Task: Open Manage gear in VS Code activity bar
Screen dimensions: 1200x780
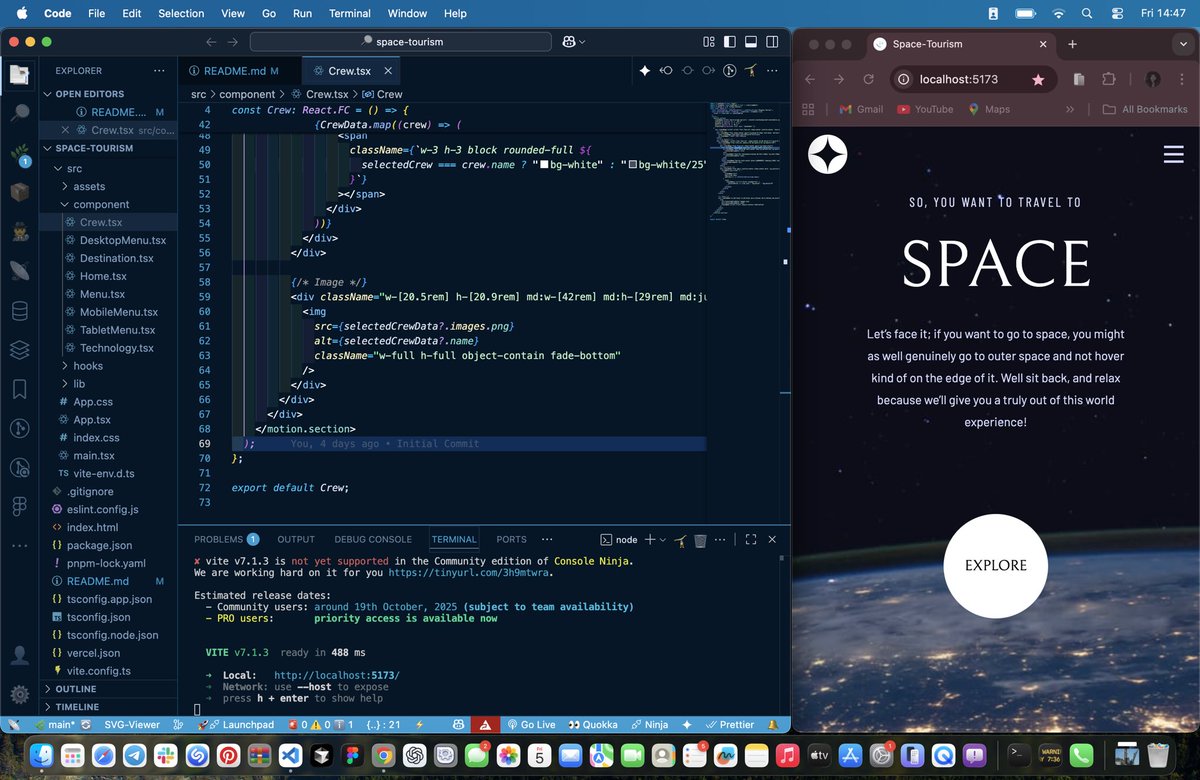Action: [20, 694]
